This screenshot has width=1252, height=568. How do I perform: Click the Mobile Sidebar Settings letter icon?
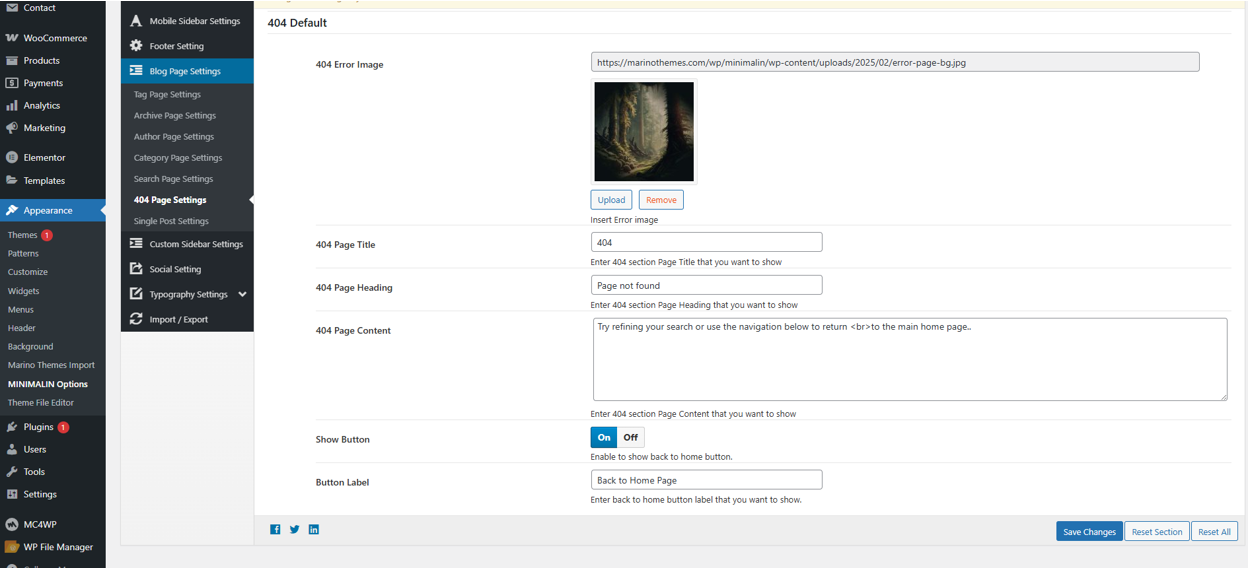(x=136, y=21)
